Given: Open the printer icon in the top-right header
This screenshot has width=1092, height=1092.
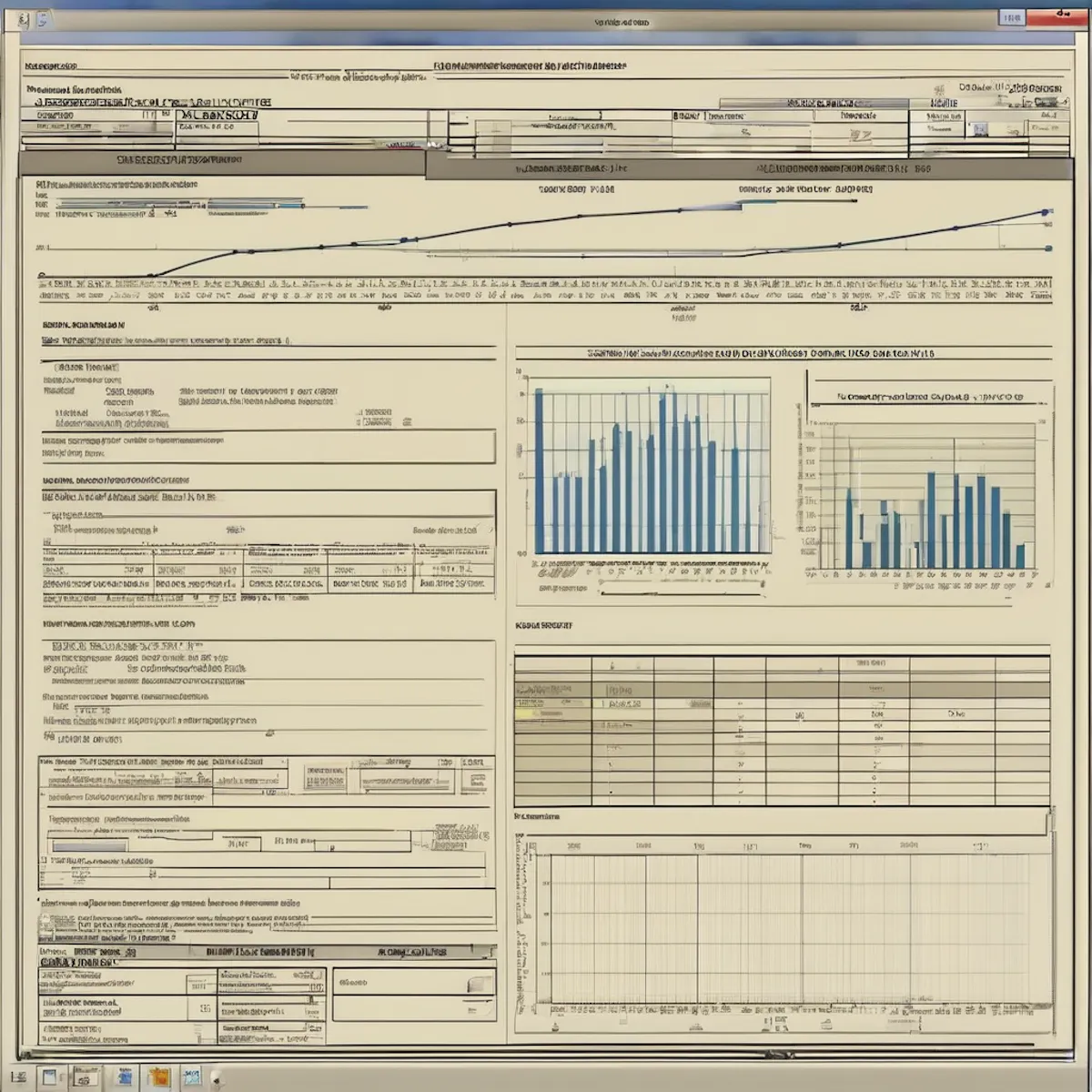Looking at the screenshot, I should point(978,127).
